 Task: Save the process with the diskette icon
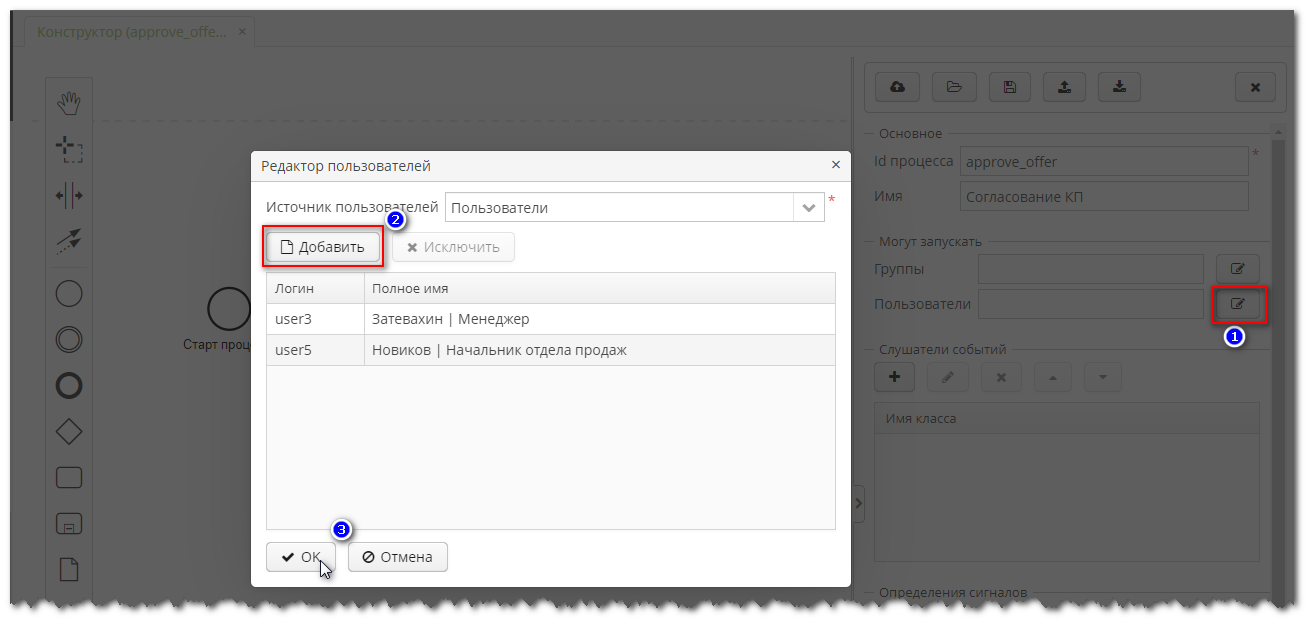click(x=1009, y=86)
